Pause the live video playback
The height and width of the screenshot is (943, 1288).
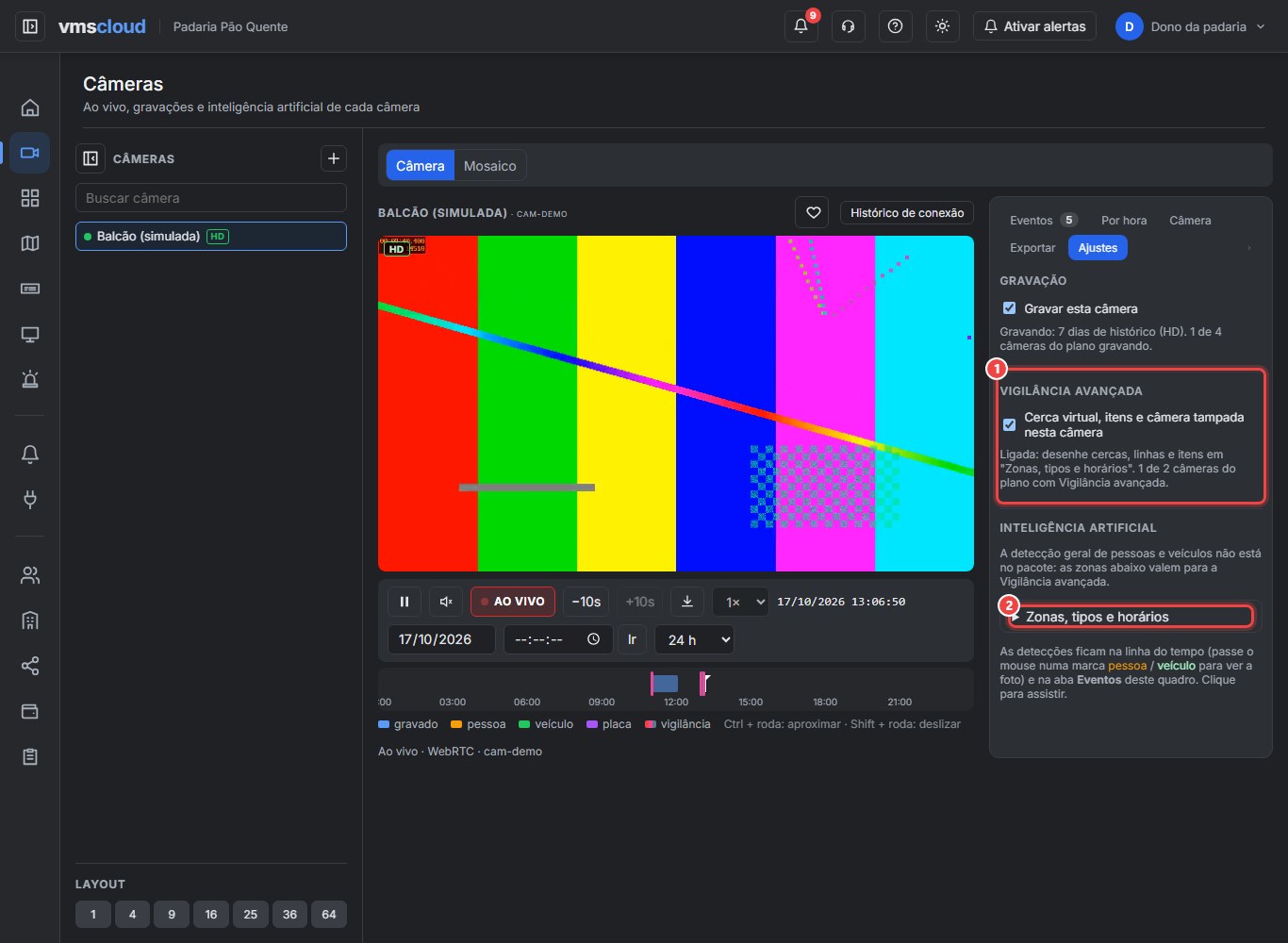click(x=405, y=602)
